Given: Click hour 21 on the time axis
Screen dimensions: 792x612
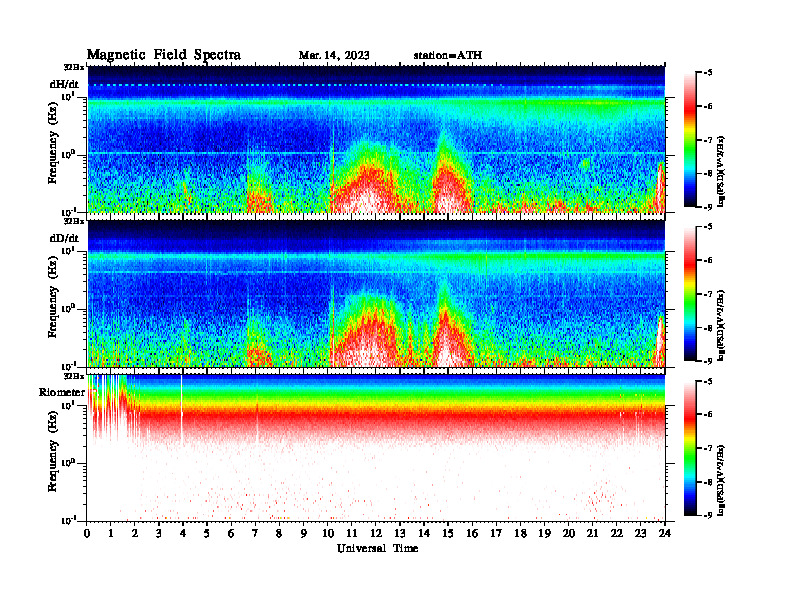Looking at the screenshot, I should (x=592, y=534).
